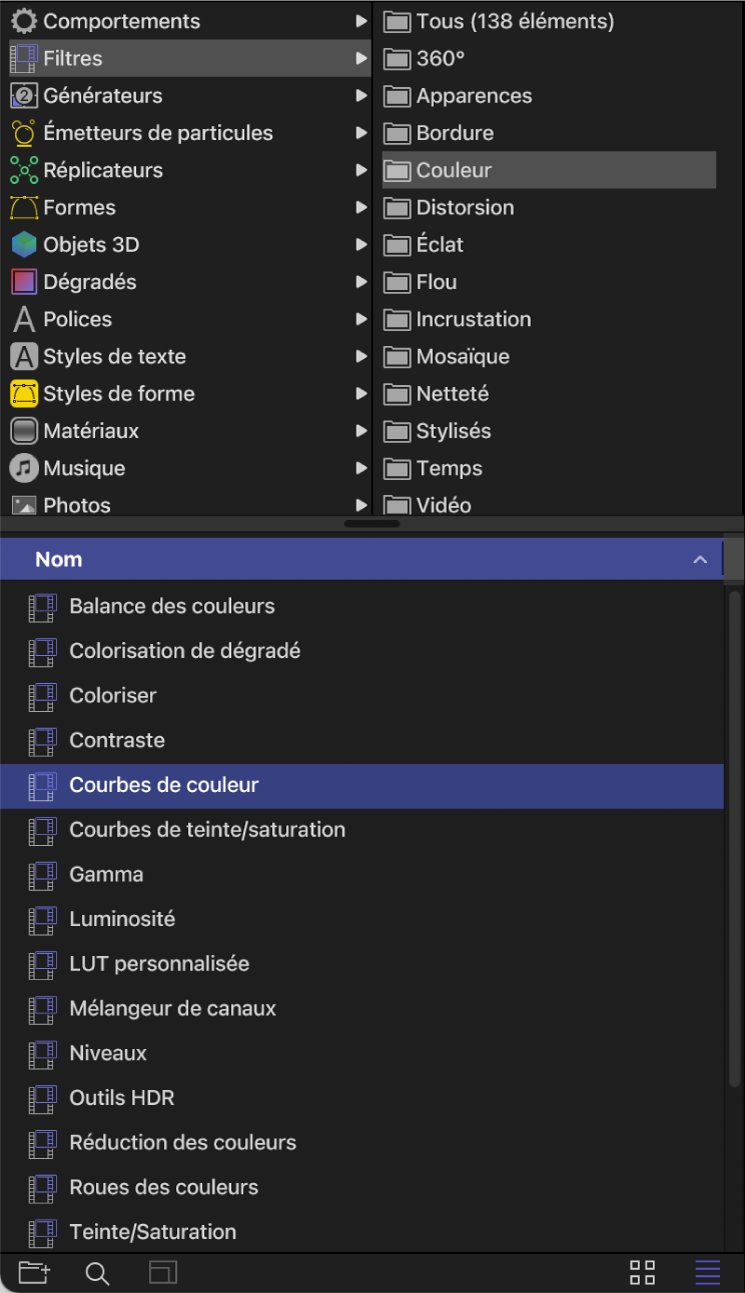Switch to grid view of library items
The image size is (745, 1293).
pyautogui.click(x=642, y=1272)
